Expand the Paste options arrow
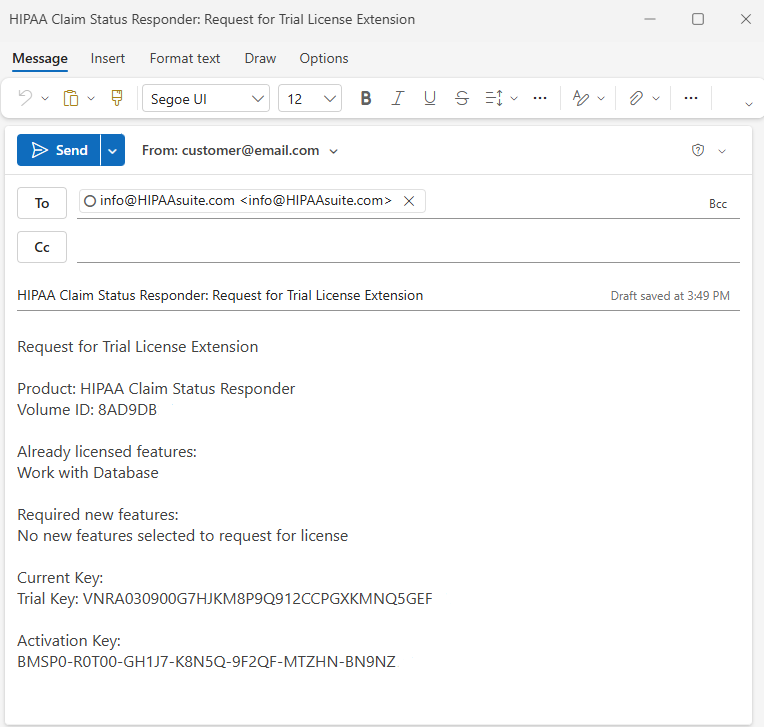The height and width of the screenshot is (727, 764). coord(91,98)
